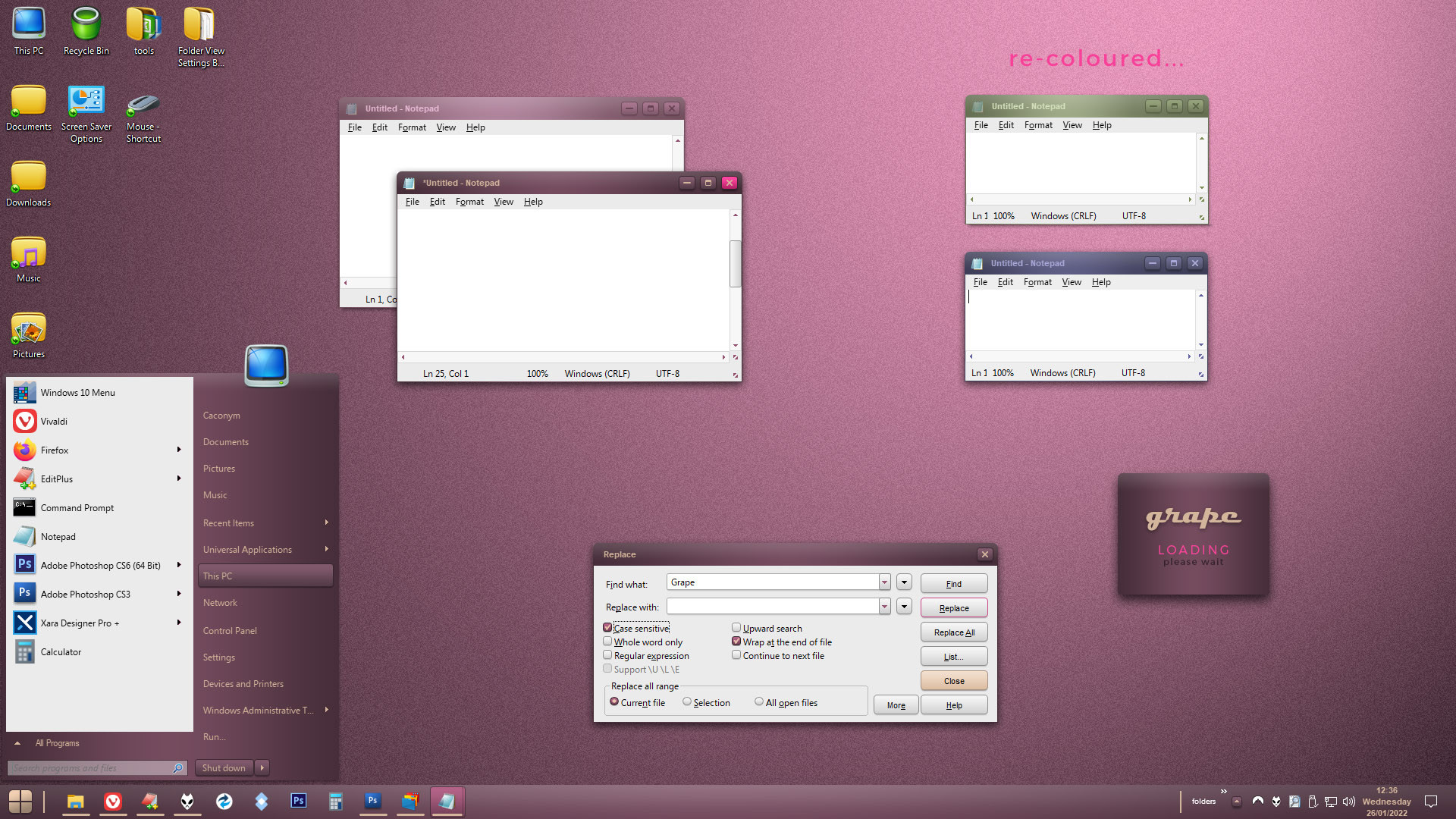Screen dimensions: 1456x819
Task: Expand the Find what history dropdown
Action: [x=884, y=582]
